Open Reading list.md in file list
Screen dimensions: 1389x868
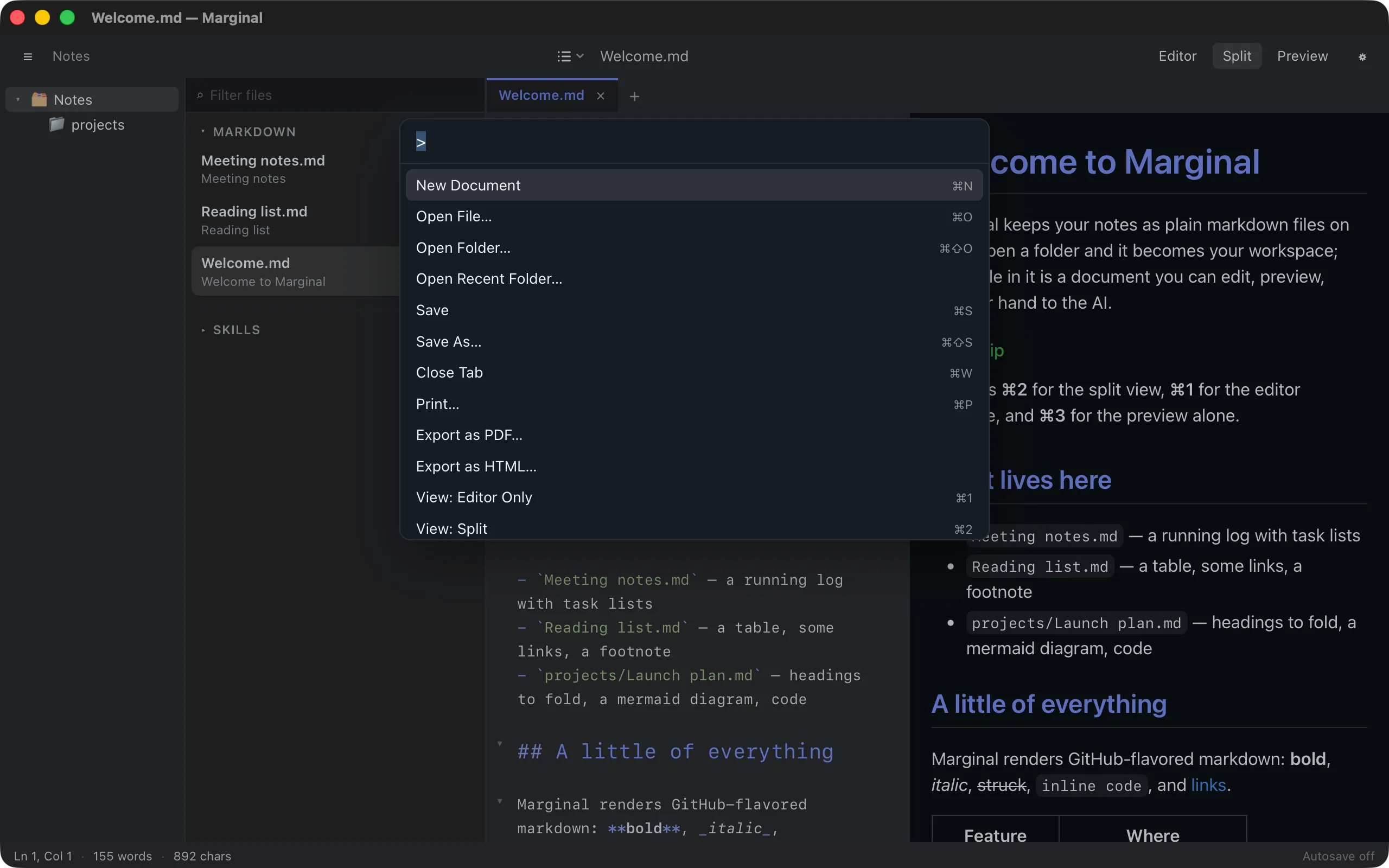pyautogui.click(x=296, y=220)
